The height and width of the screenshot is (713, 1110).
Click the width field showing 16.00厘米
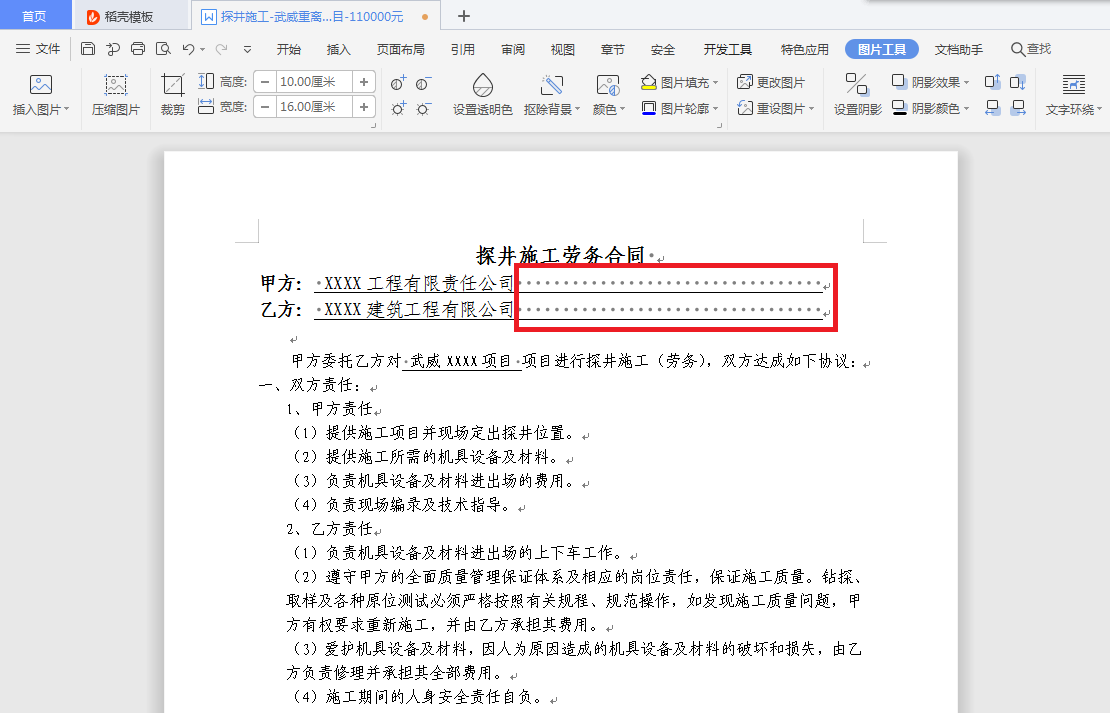point(314,107)
